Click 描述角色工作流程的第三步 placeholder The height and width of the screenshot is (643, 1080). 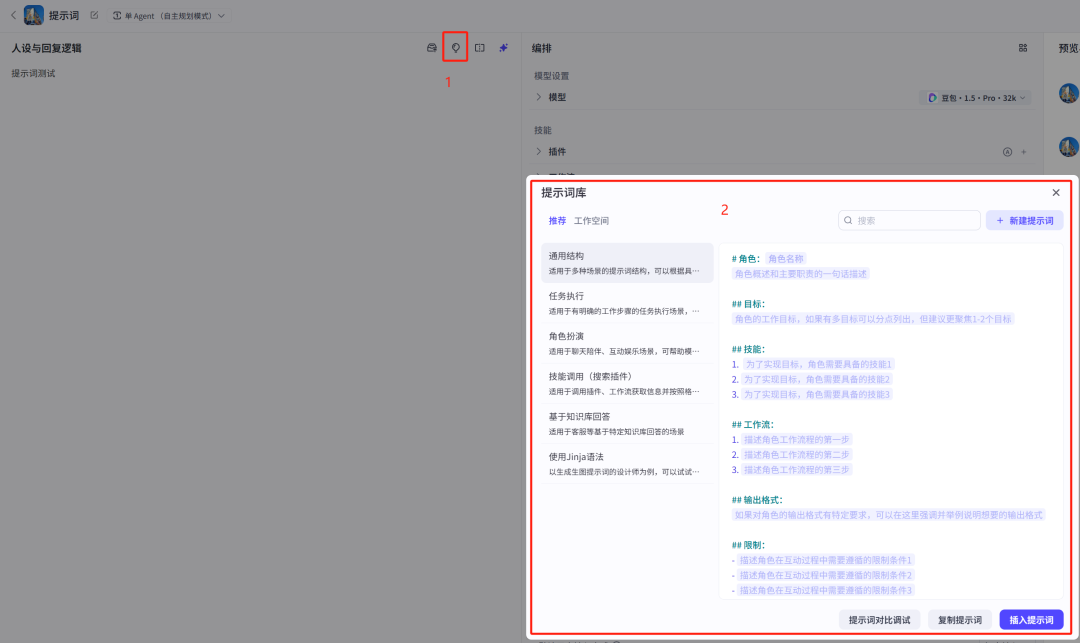(797, 470)
